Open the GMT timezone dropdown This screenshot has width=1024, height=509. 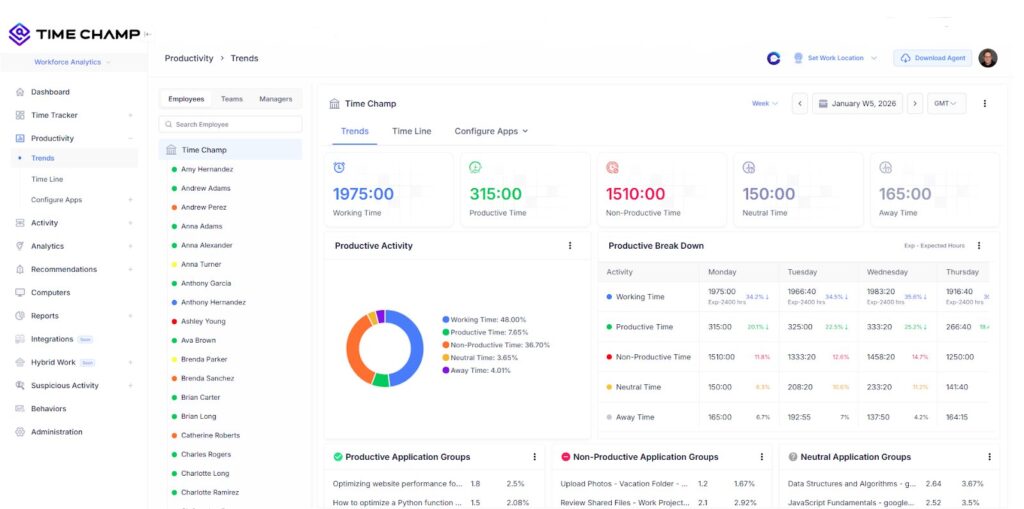pos(945,104)
